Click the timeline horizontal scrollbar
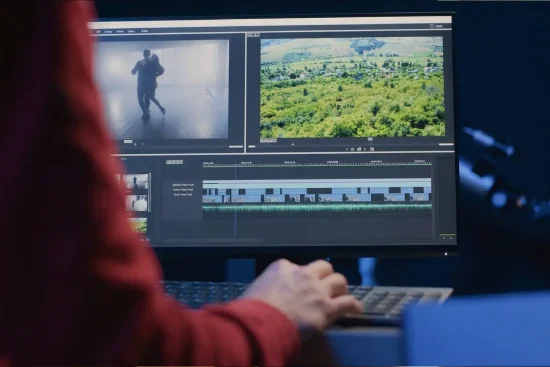Image resolution: width=550 pixels, height=367 pixels. coord(213,241)
